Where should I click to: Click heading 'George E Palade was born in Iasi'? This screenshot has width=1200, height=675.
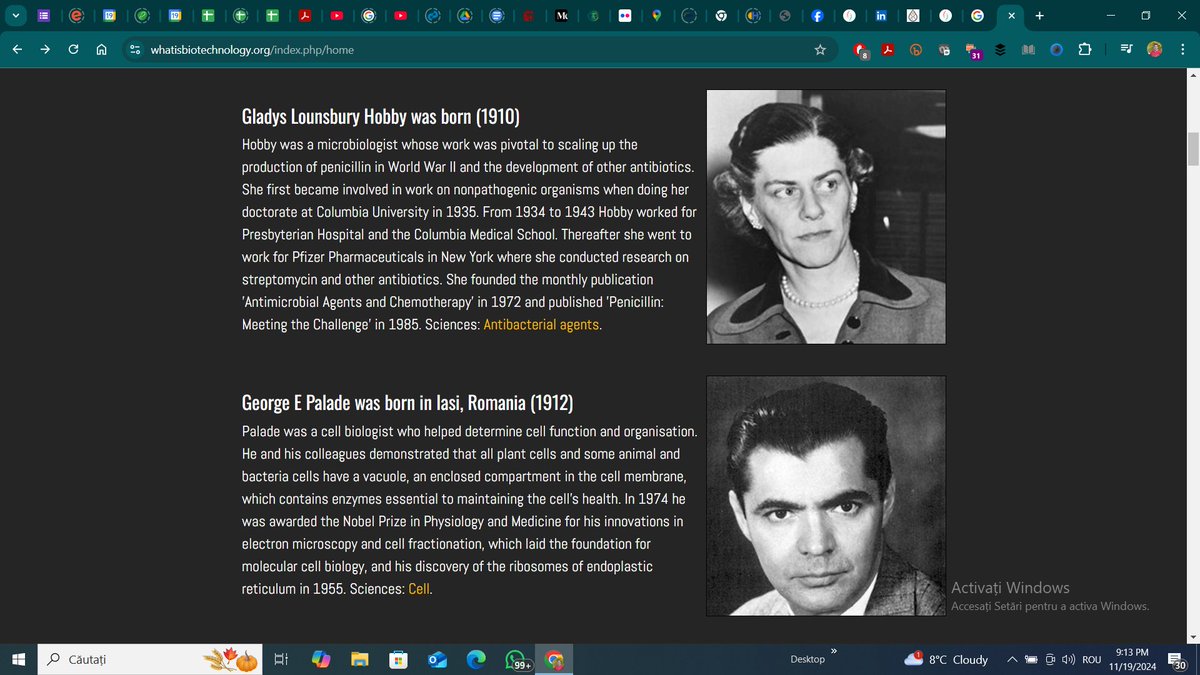tap(407, 403)
